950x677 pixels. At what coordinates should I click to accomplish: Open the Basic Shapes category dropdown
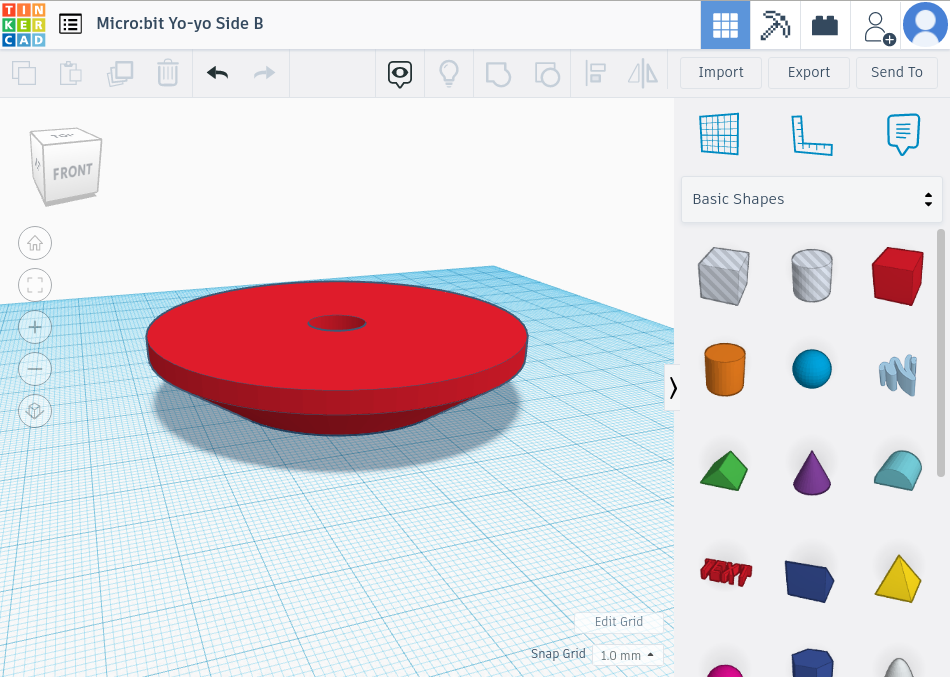[x=811, y=199]
